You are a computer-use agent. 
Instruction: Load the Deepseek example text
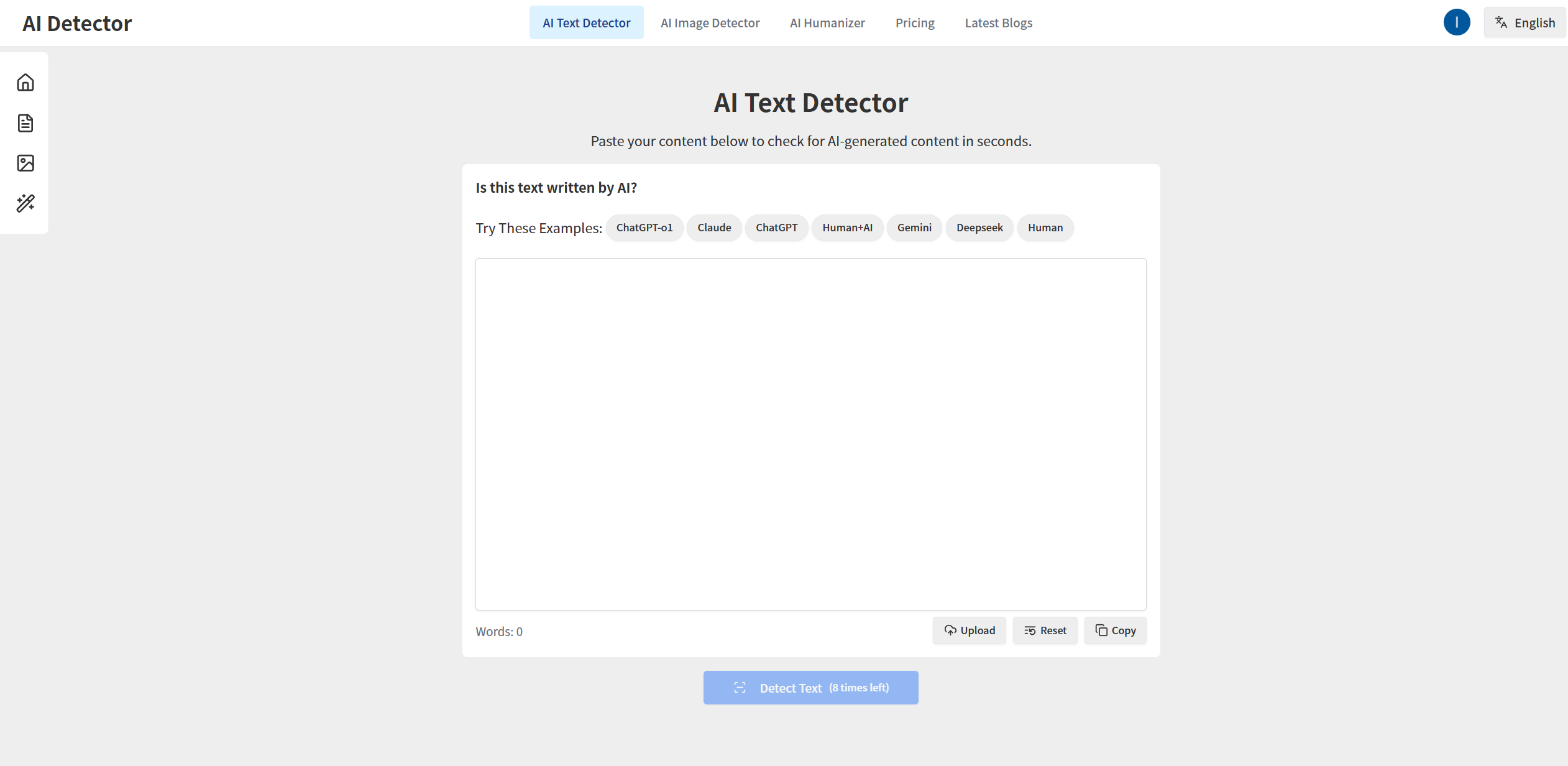pyautogui.click(x=979, y=228)
